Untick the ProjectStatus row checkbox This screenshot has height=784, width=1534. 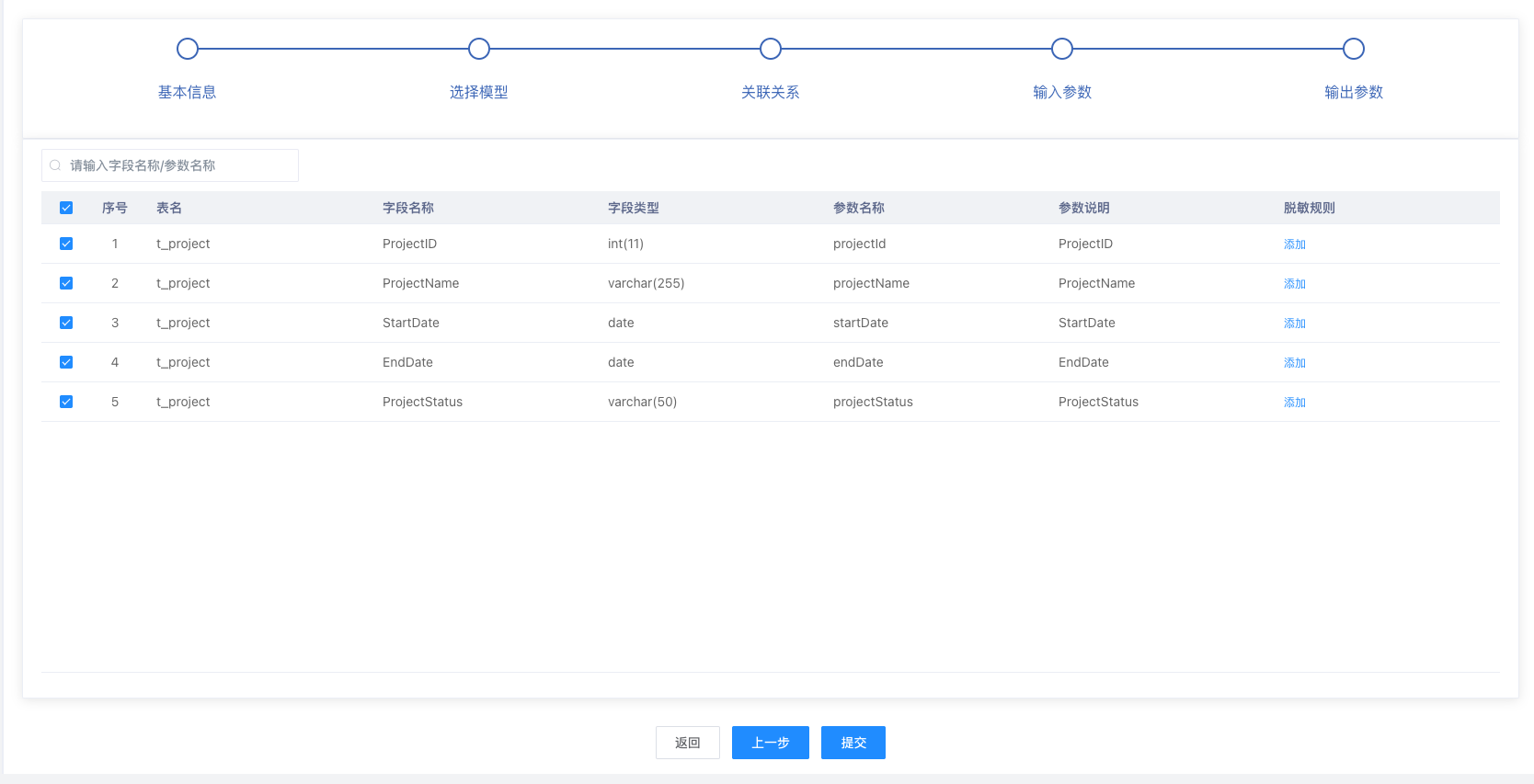click(x=66, y=402)
